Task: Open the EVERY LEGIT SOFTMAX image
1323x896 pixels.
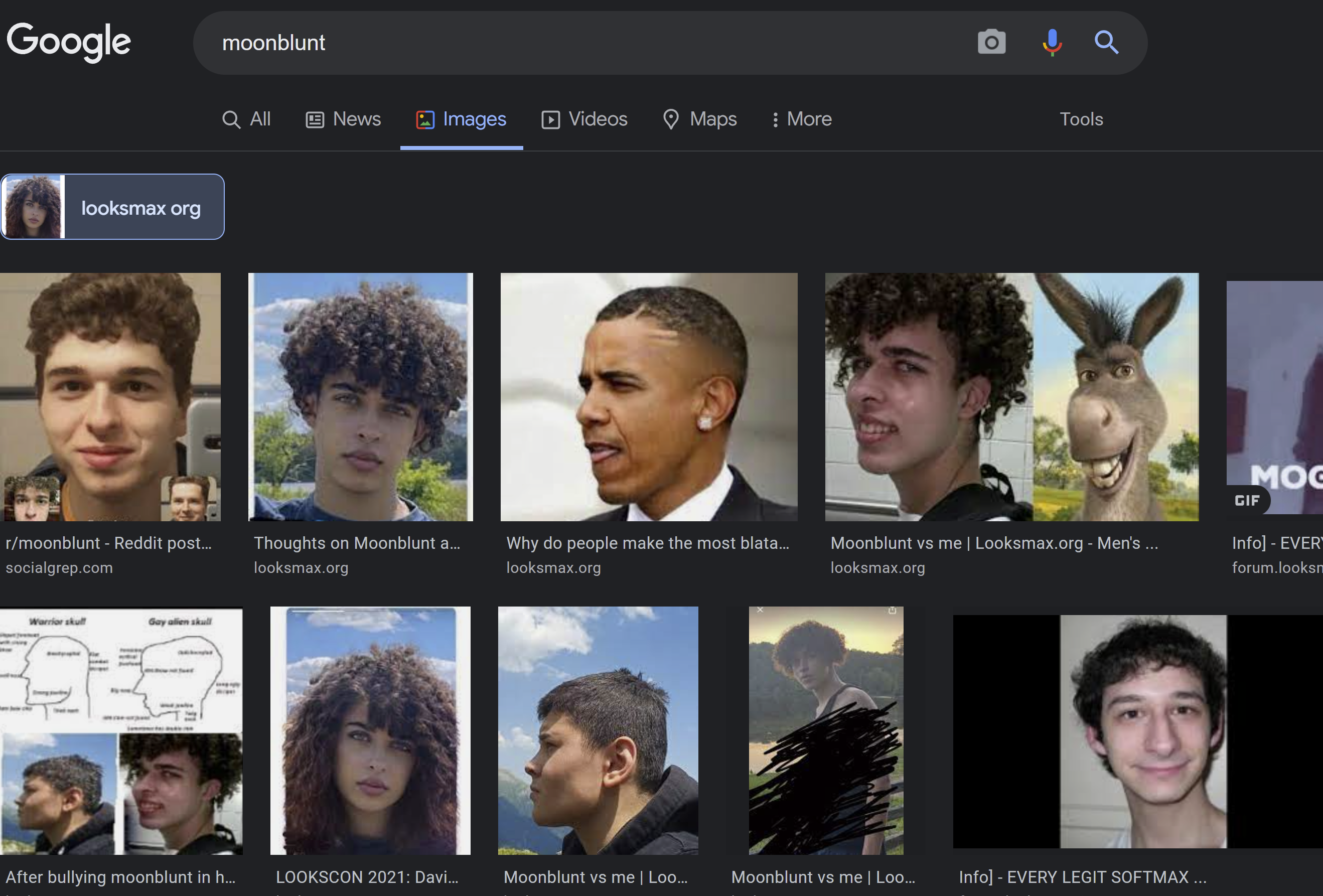Action: pos(1138,731)
